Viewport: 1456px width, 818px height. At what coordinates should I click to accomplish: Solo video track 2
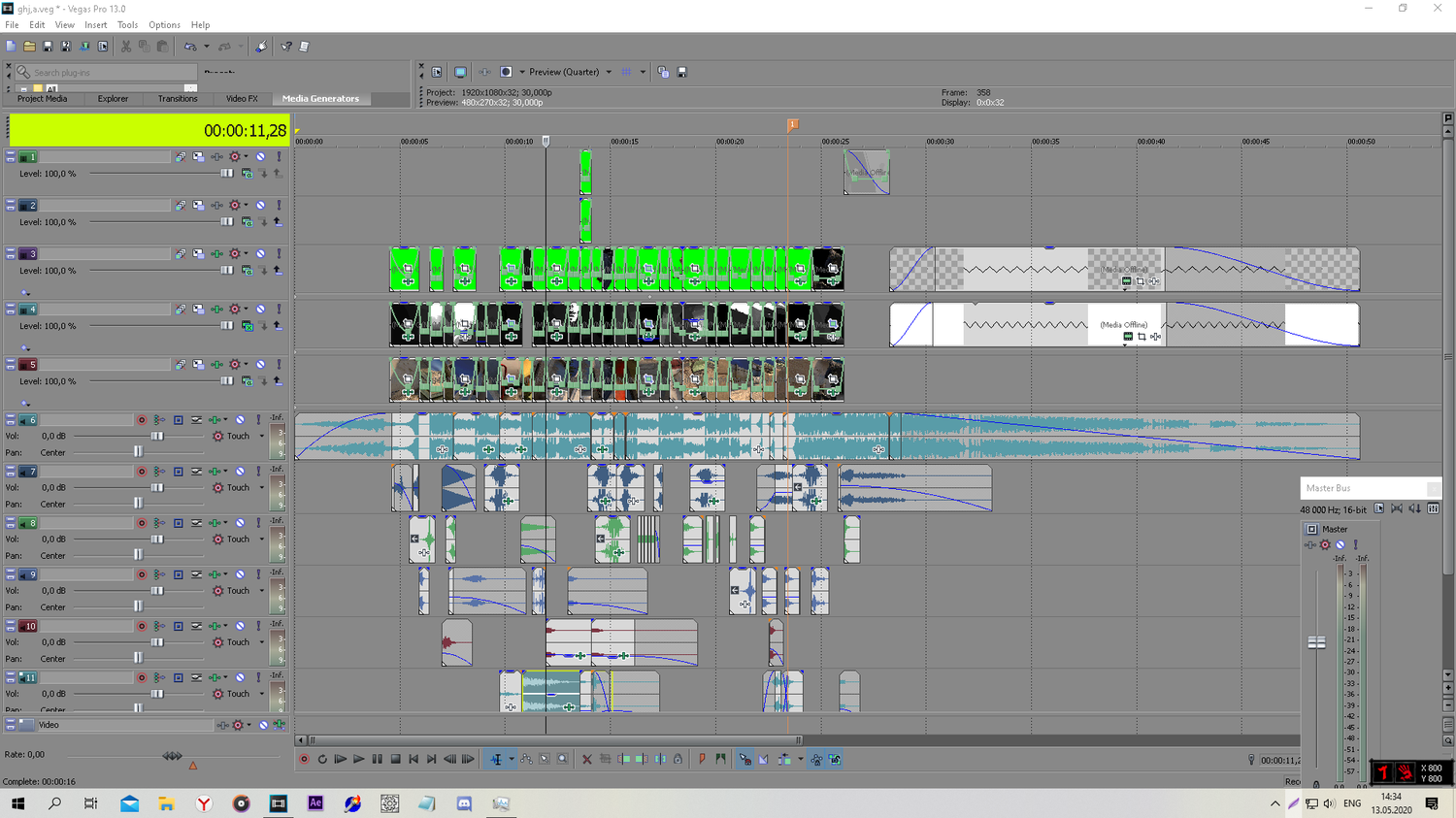coord(279,205)
